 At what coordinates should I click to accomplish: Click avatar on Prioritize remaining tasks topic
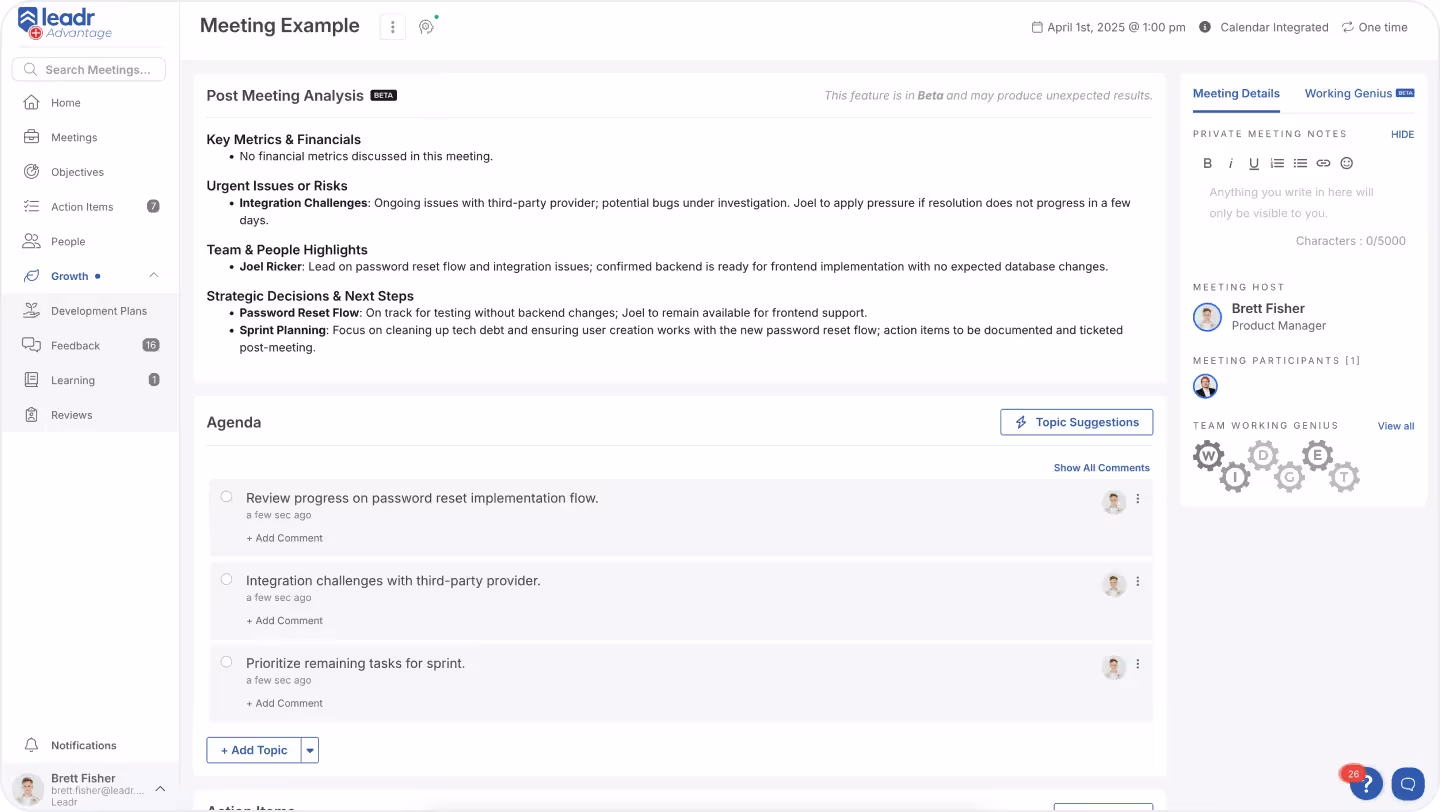coord(1114,667)
